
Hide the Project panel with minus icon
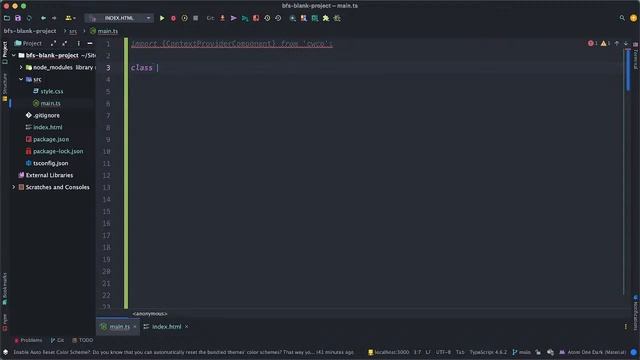90,43
